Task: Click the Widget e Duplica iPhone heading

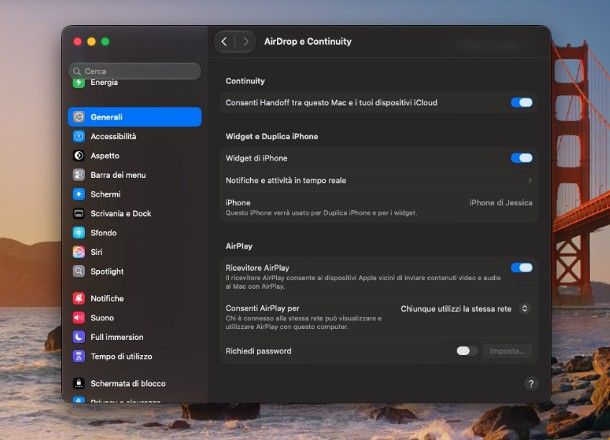Action: (x=272, y=136)
